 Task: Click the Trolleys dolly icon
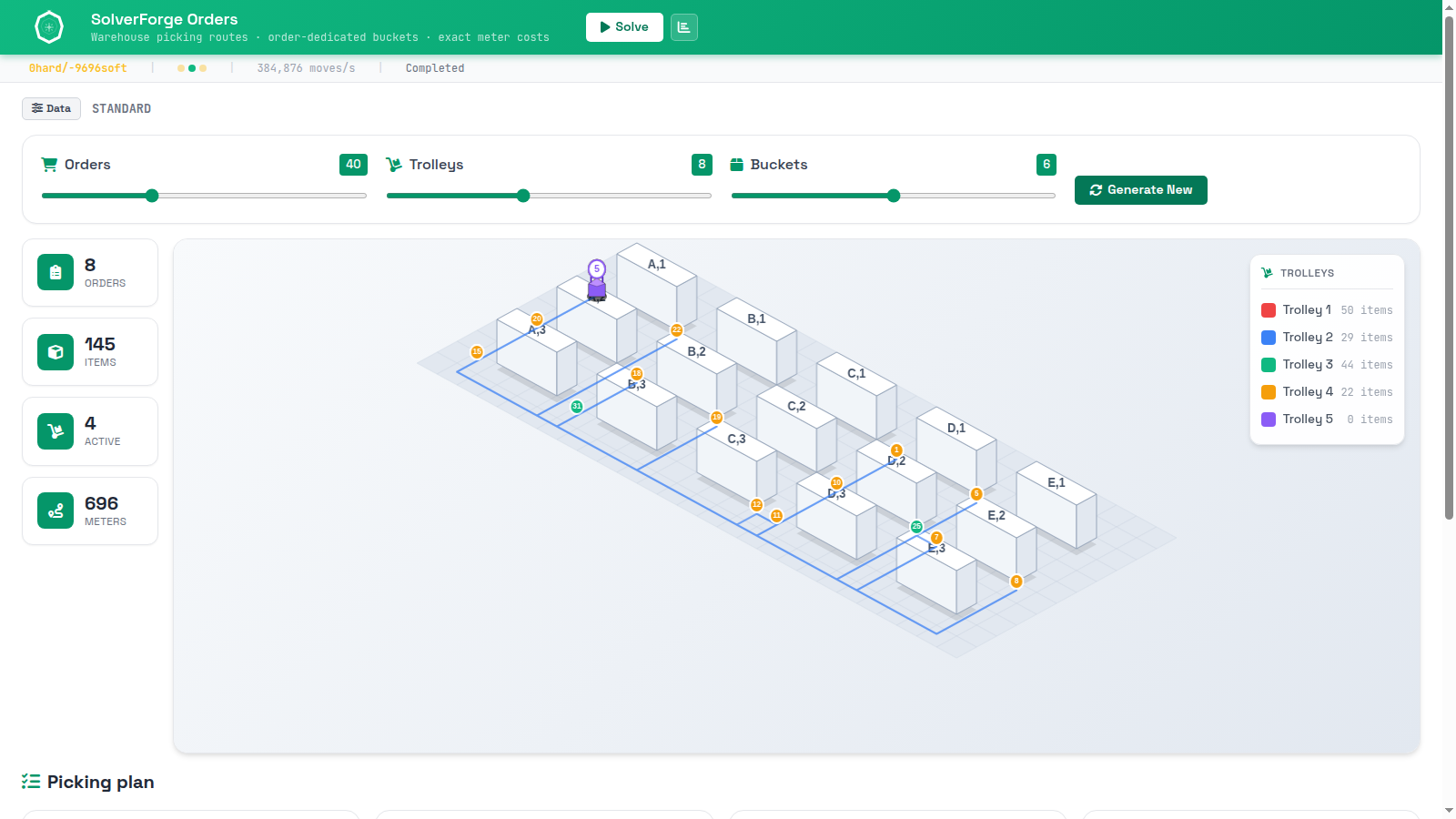pos(394,165)
